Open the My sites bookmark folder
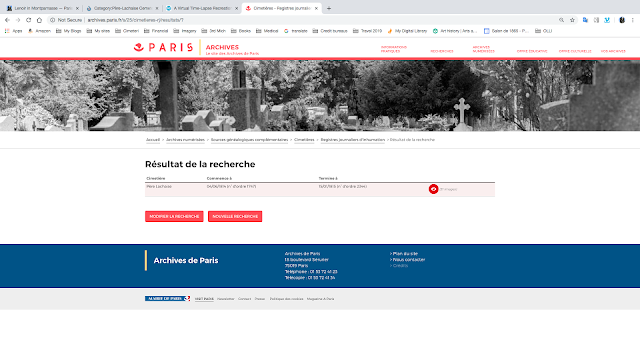The width and height of the screenshot is (640, 360). [98, 31]
